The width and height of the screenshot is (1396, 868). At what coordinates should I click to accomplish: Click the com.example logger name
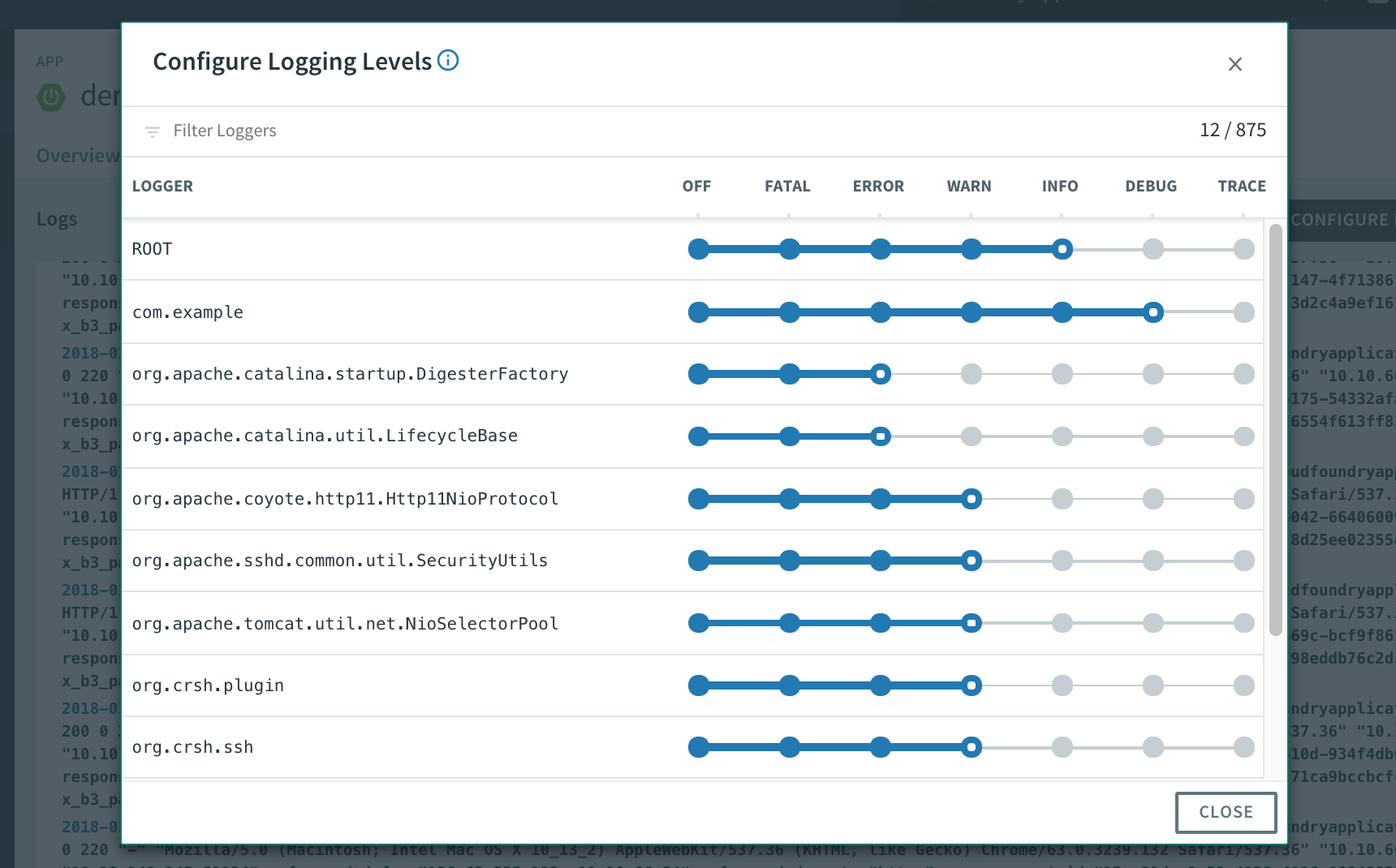pyautogui.click(x=187, y=312)
